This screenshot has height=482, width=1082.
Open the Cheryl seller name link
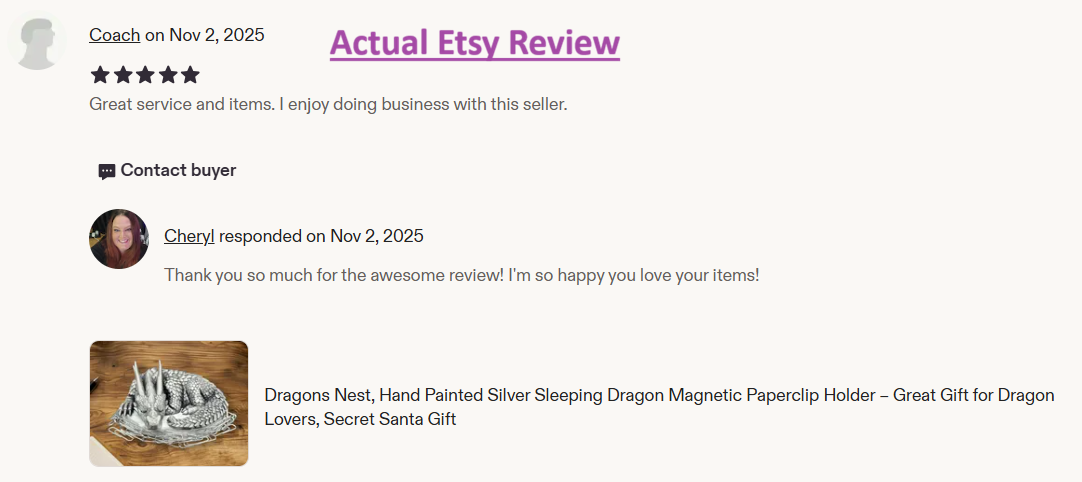point(189,236)
